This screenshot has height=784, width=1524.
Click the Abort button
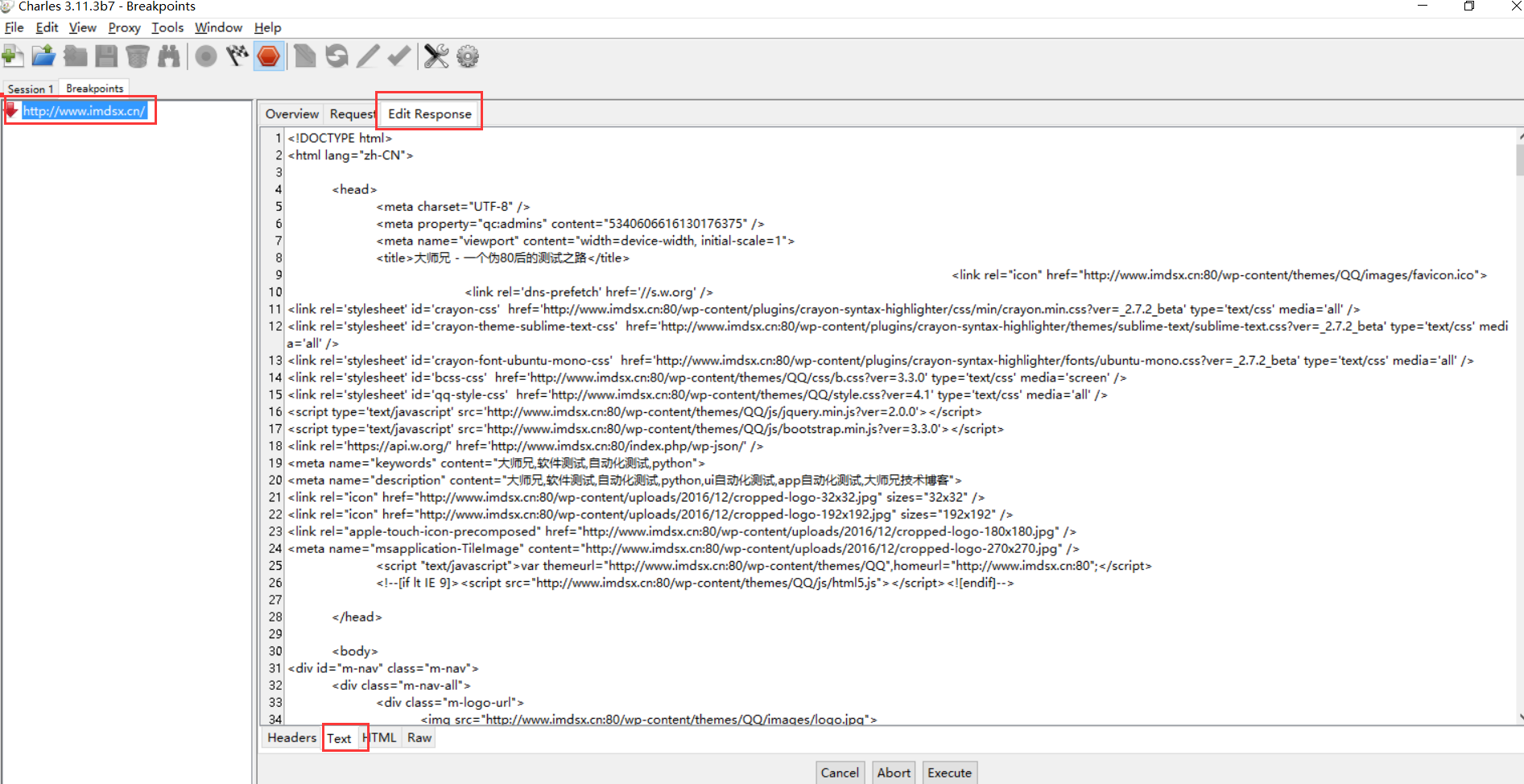[x=894, y=772]
